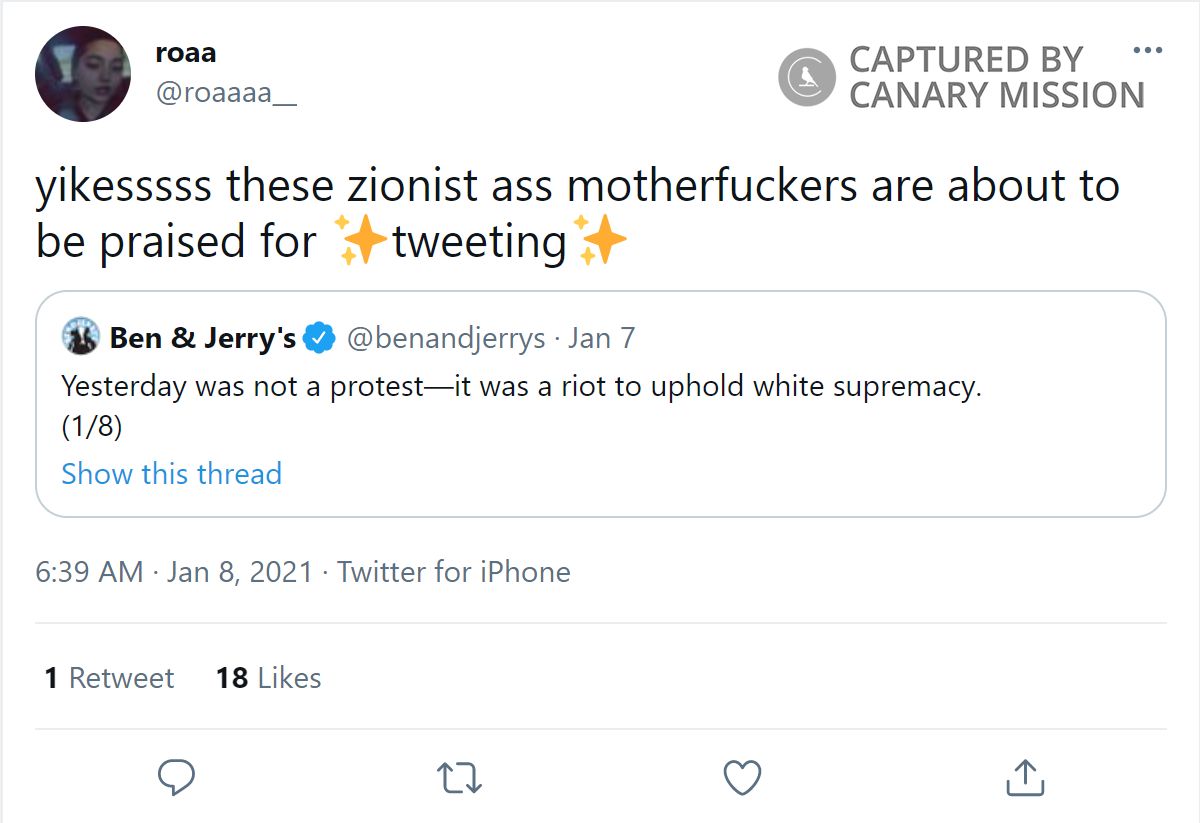This screenshot has height=823, width=1200.
Task: Click the reply speech bubble icon
Action: click(175, 776)
